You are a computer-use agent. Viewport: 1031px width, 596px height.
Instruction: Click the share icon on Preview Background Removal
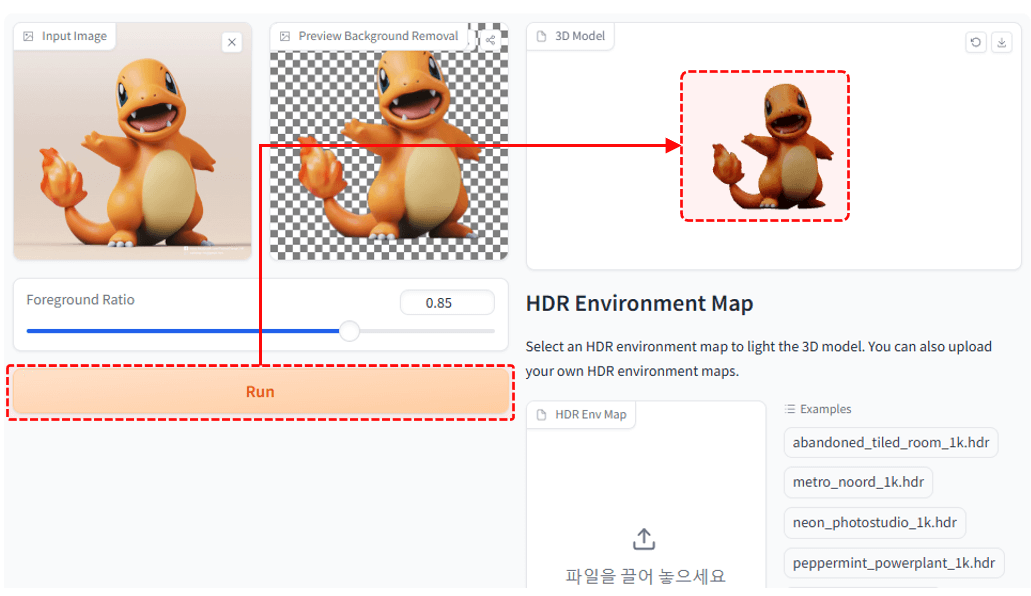point(491,40)
